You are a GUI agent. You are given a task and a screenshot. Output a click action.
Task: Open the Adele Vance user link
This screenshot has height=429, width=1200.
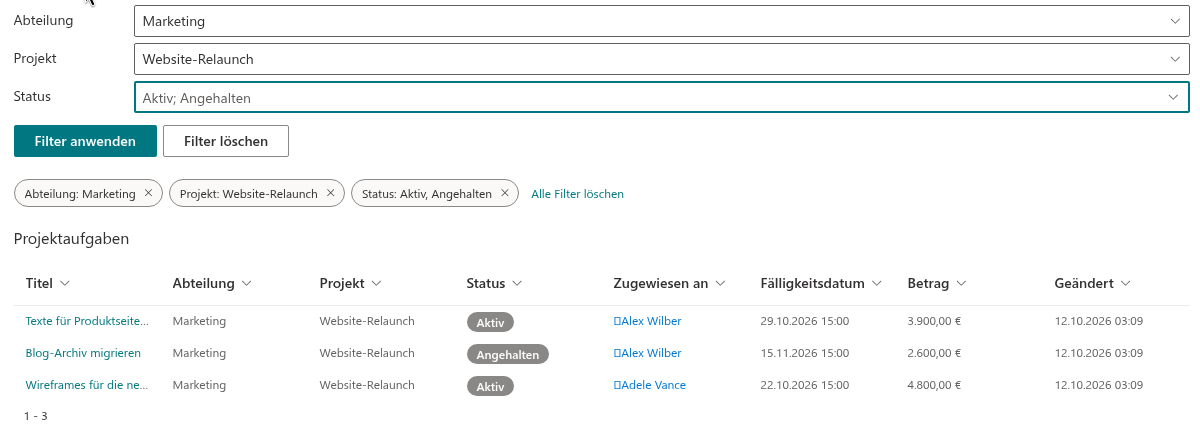[x=649, y=385]
